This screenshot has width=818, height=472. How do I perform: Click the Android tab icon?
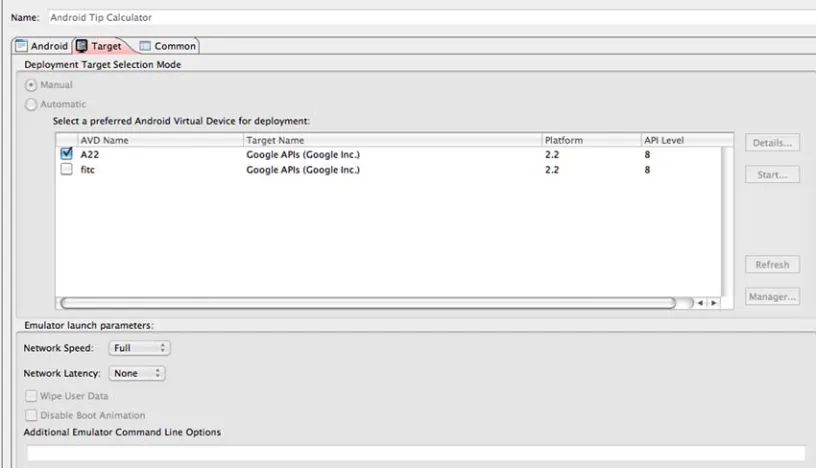coord(21,46)
